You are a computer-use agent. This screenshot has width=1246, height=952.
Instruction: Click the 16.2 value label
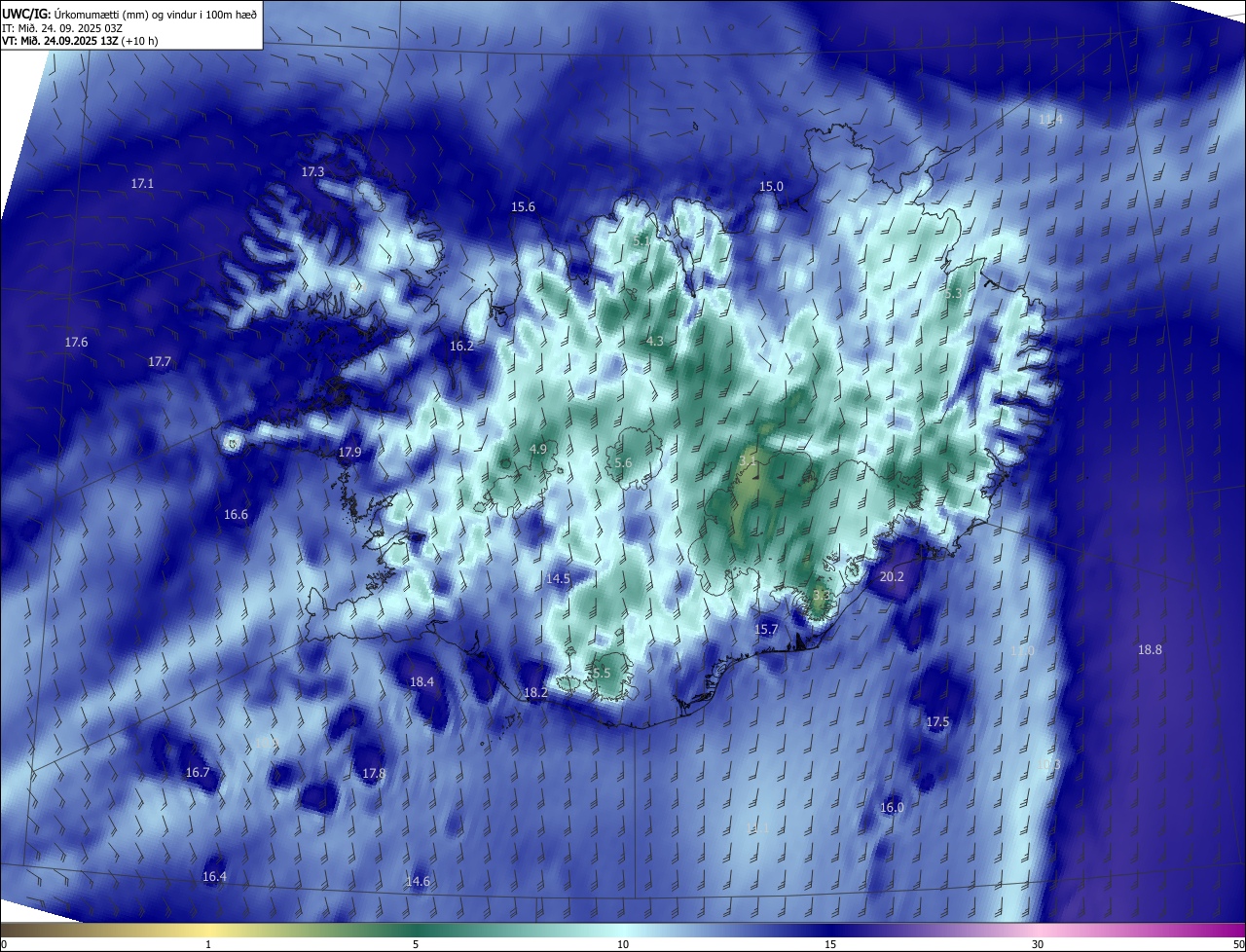point(461,346)
